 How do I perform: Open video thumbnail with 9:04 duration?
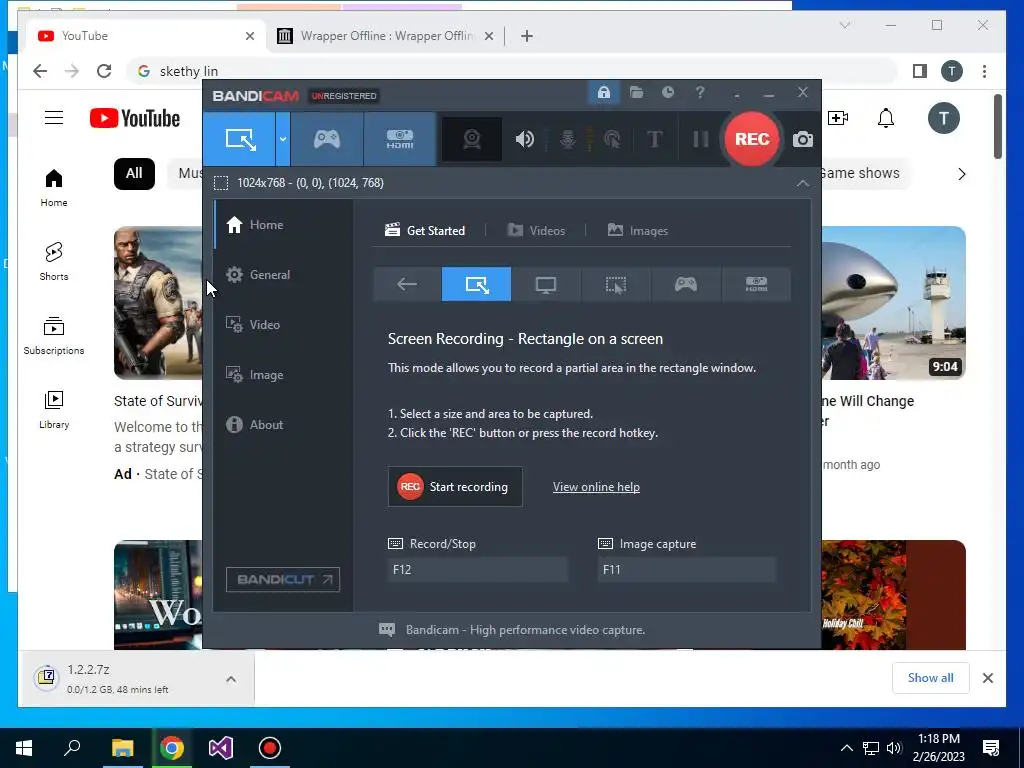893,303
